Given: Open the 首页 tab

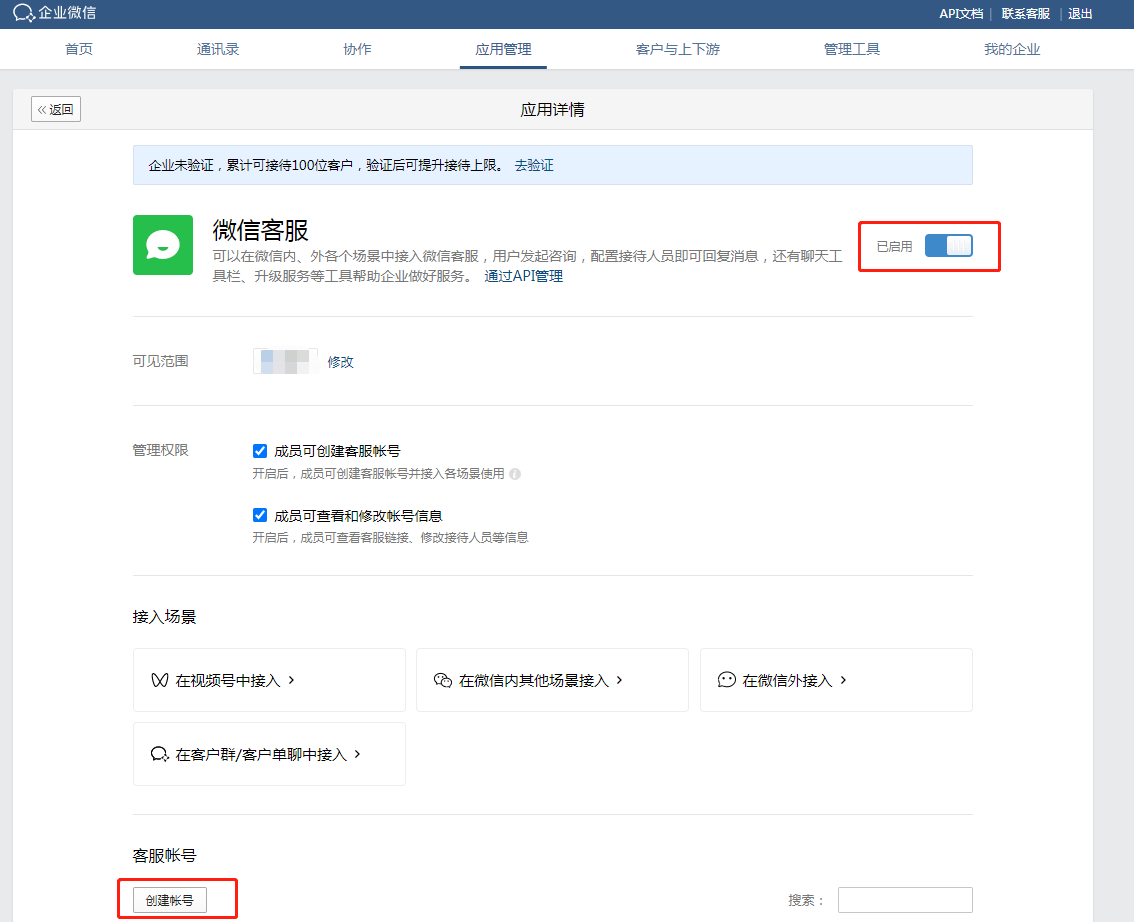Looking at the screenshot, I should pyautogui.click(x=79, y=49).
